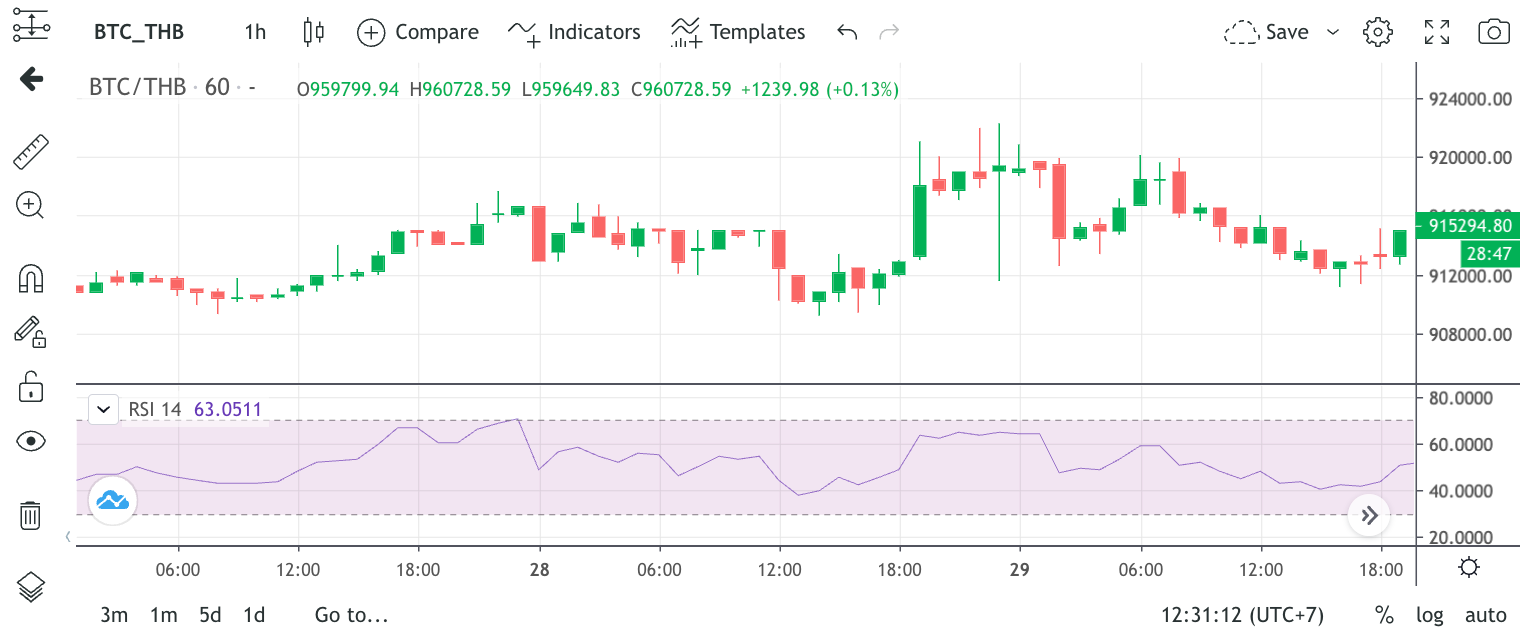
Task: Click the trash remove drawings icon
Action: pyautogui.click(x=31, y=515)
